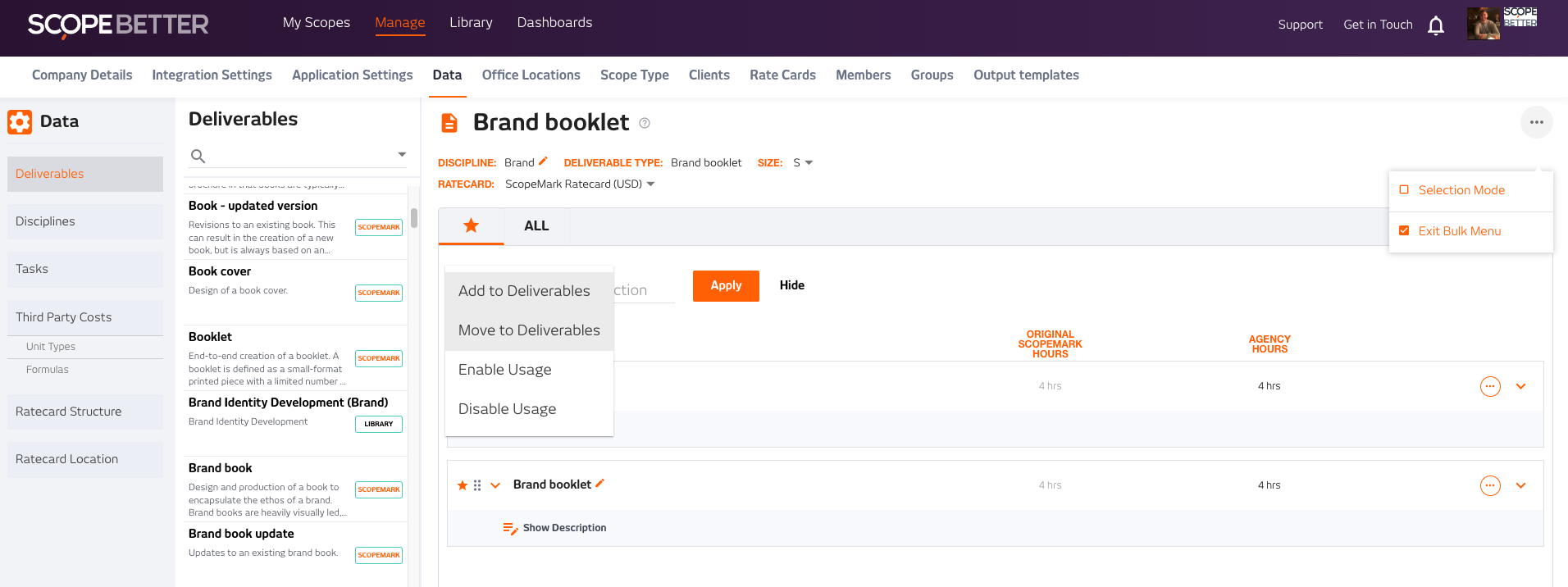The width and height of the screenshot is (1568, 587).
Task: Select Move to Deliverables from the menu
Action: [x=529, y=330]
